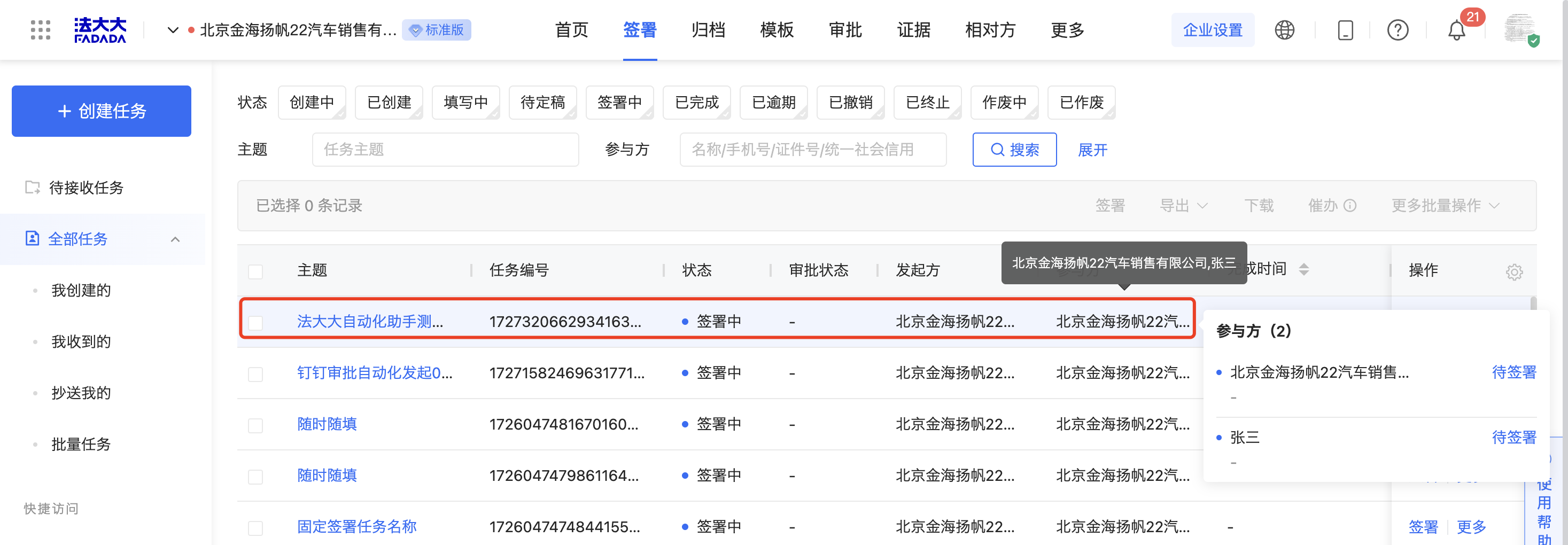Open 待接收任务 in sidebar
This screenshot has height=545, width=1568.
[86, 188]
